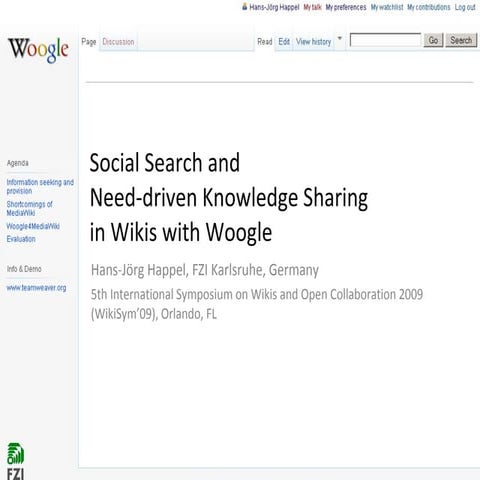Click the Search button

pyautogui.click(x=461, y=40)
